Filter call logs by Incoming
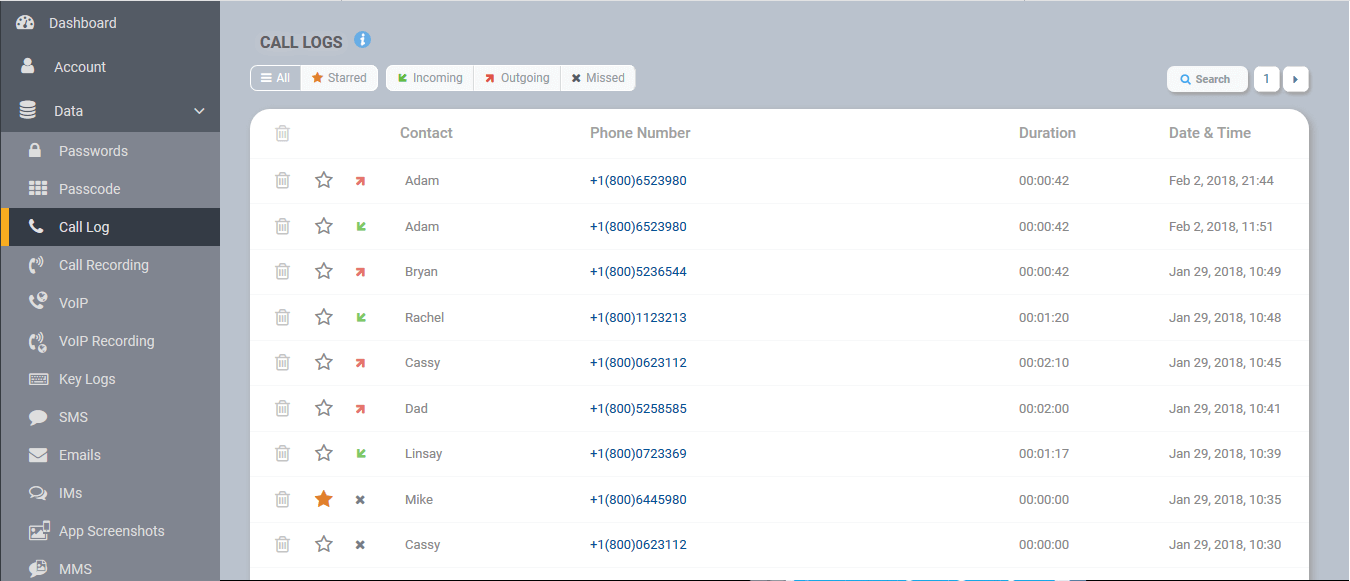 [430, 78]
